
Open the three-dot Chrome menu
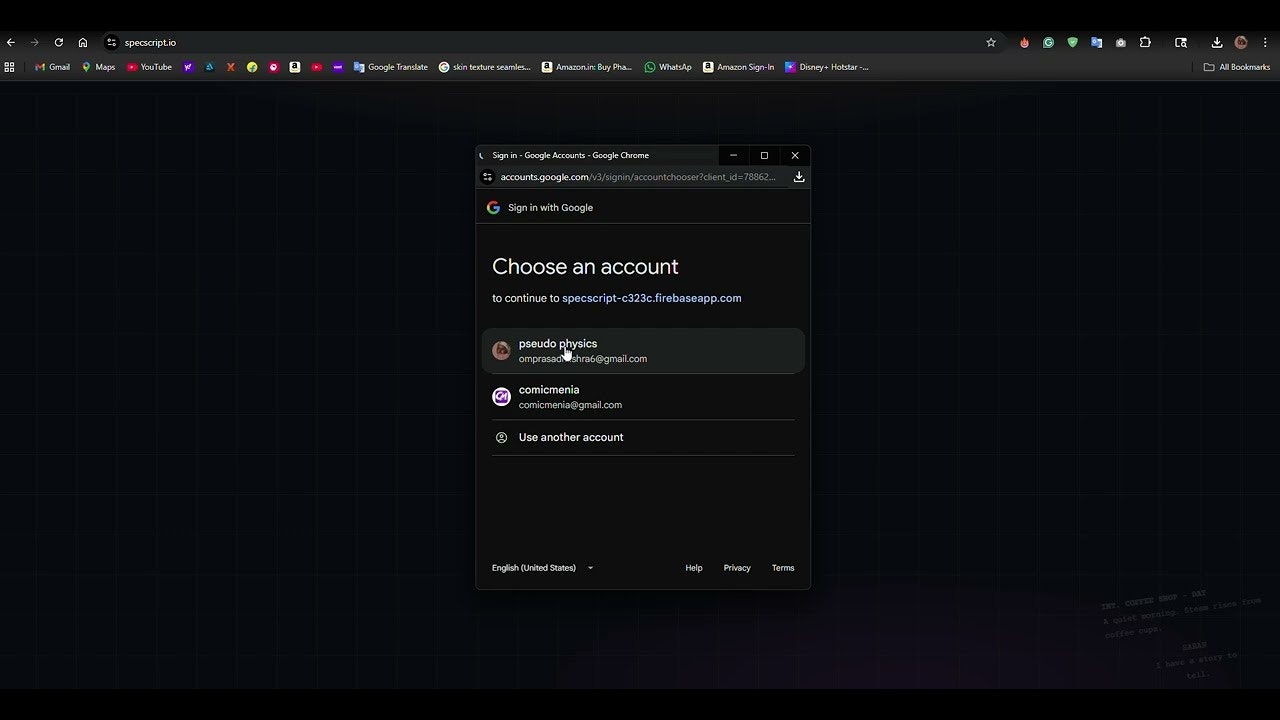[x=1266, y=42]
